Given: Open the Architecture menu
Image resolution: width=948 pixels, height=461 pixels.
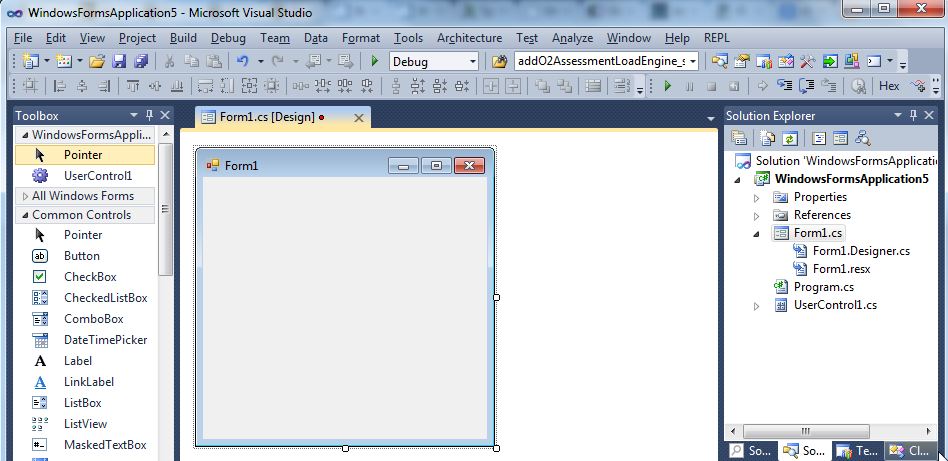Looking at the screenshot, I should [x=470, y=38].
